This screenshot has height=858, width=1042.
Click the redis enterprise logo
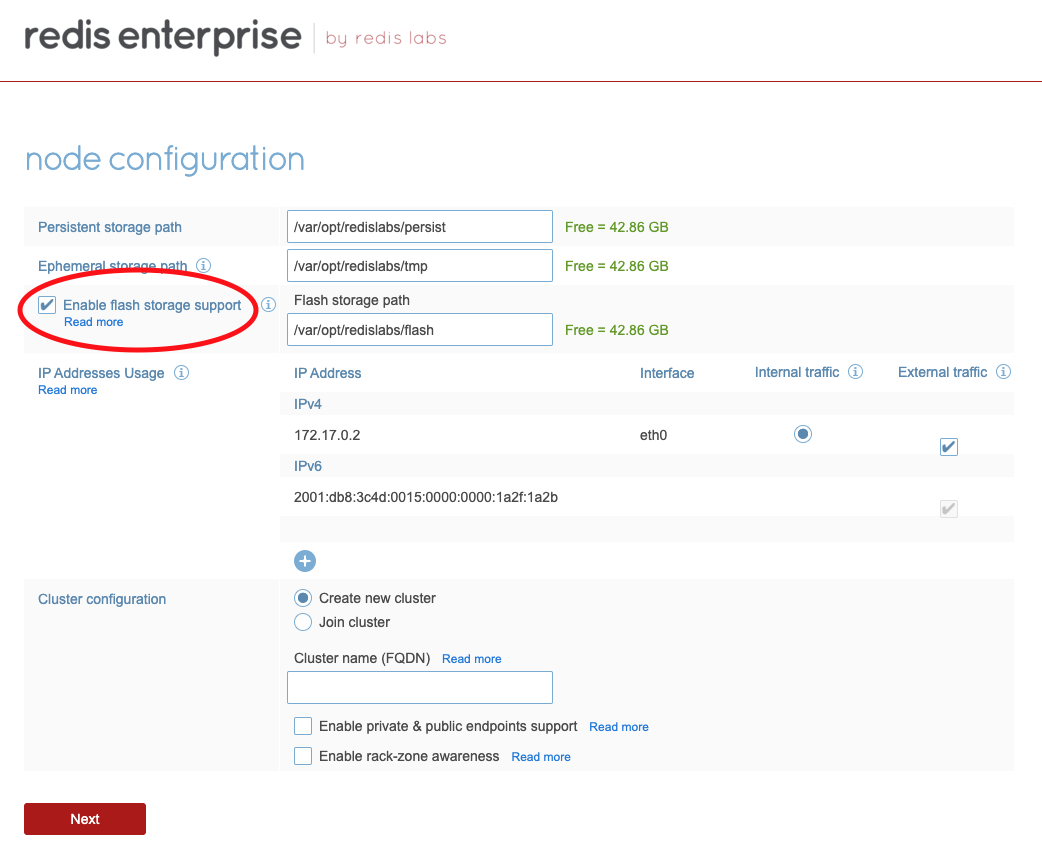163,38
